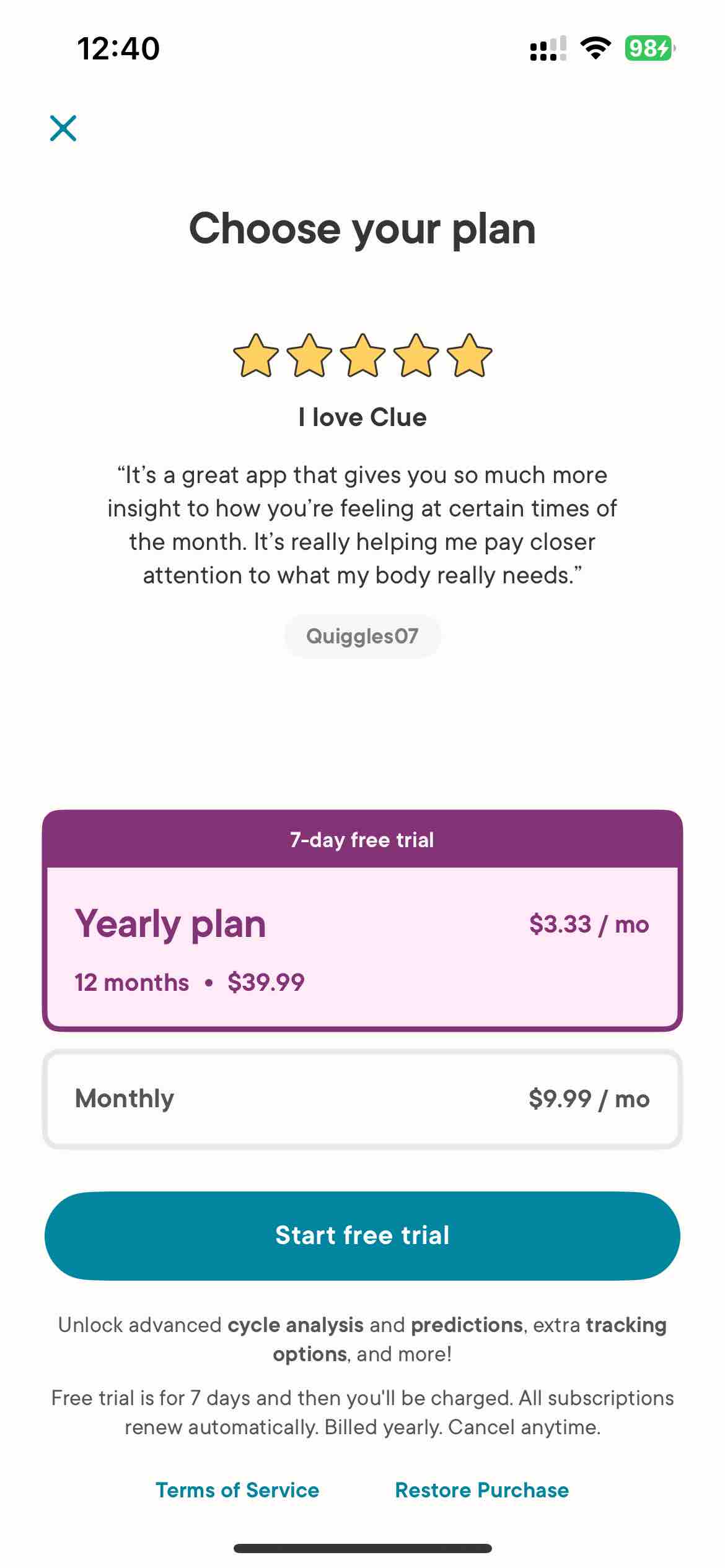Close the plan selection screen
This screenshot has height=1568, width=725.
(63, 128)
